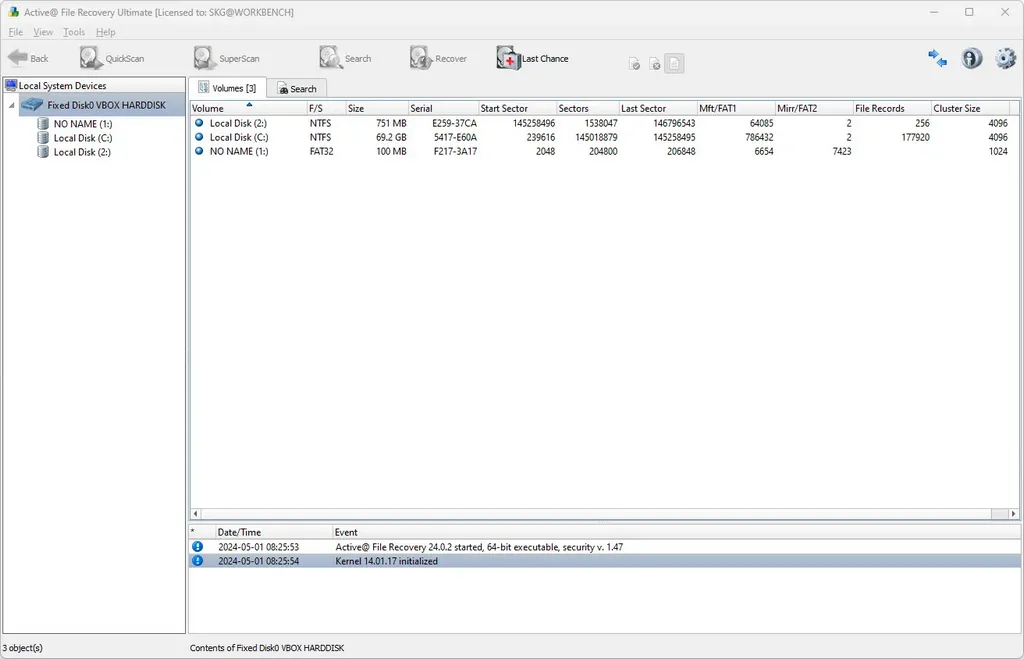
Task: Sort by the Mirr/FAT2 column header
Action: (814, 108)
